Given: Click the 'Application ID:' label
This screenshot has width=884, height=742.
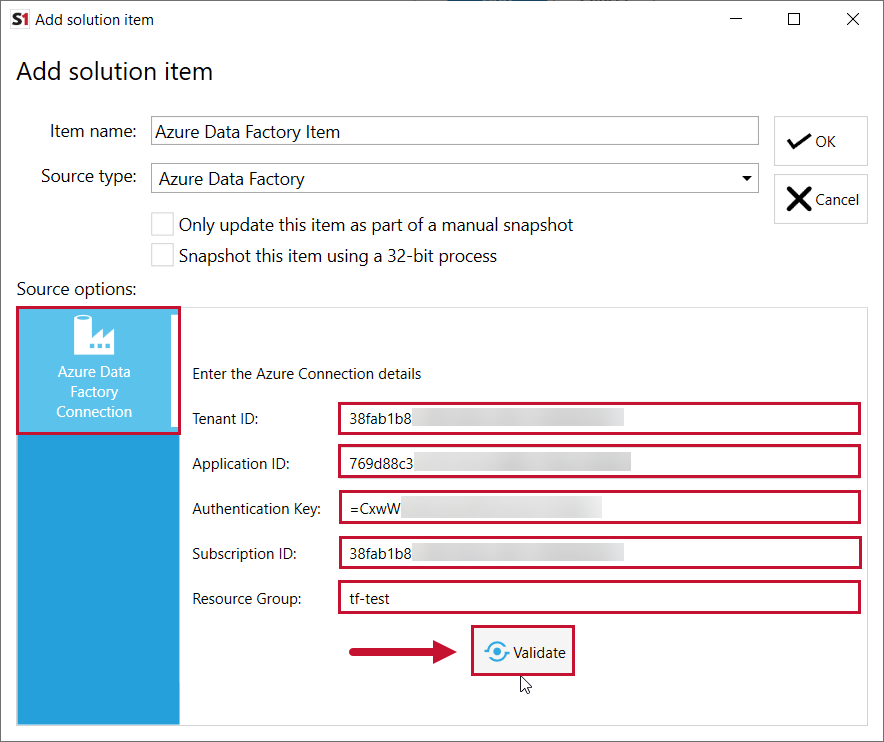Looking at the screenshot, I should [241, 463].
